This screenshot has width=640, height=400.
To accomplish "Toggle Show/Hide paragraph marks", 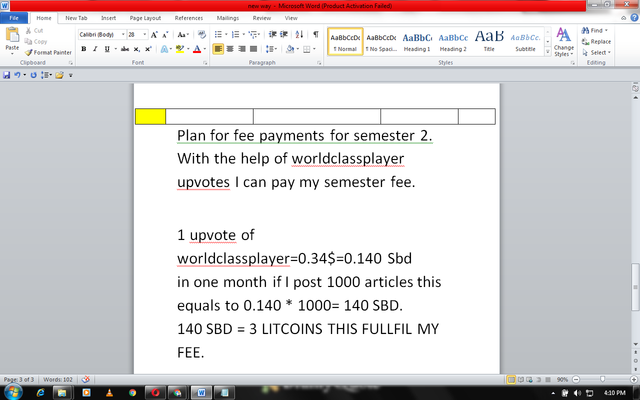I will [316, 34].
